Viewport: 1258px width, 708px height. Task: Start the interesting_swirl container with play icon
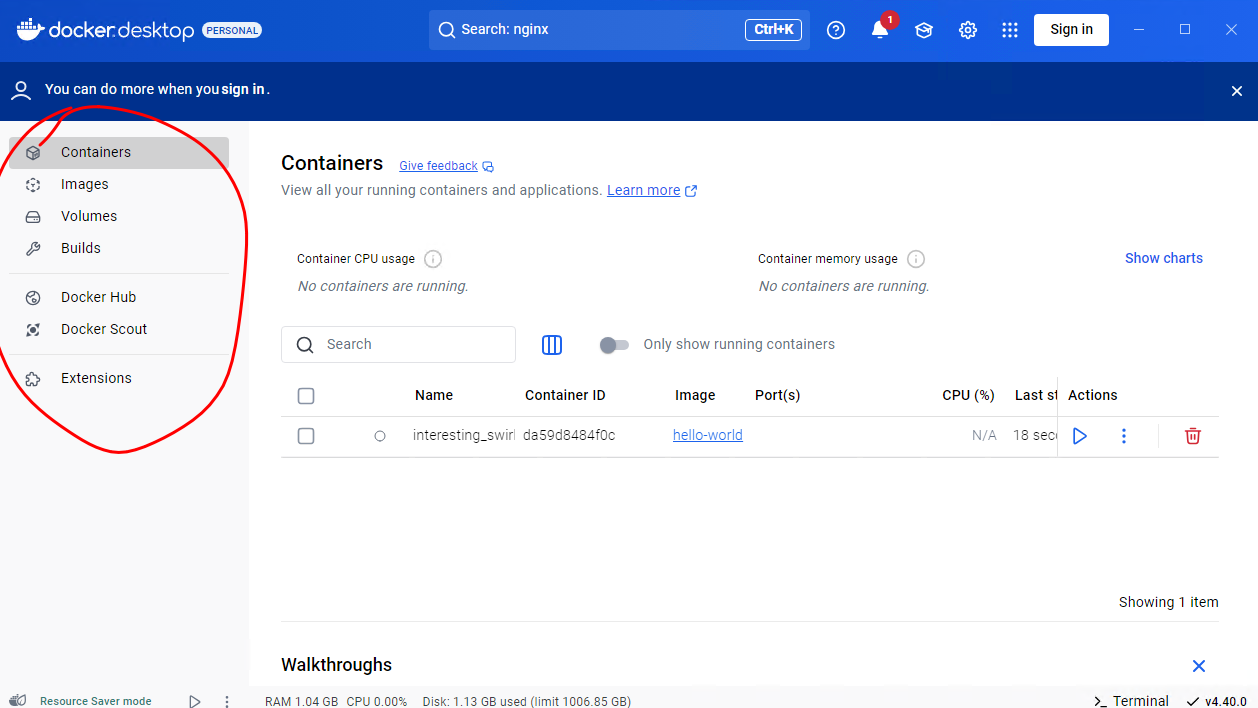coord(1080,436)
